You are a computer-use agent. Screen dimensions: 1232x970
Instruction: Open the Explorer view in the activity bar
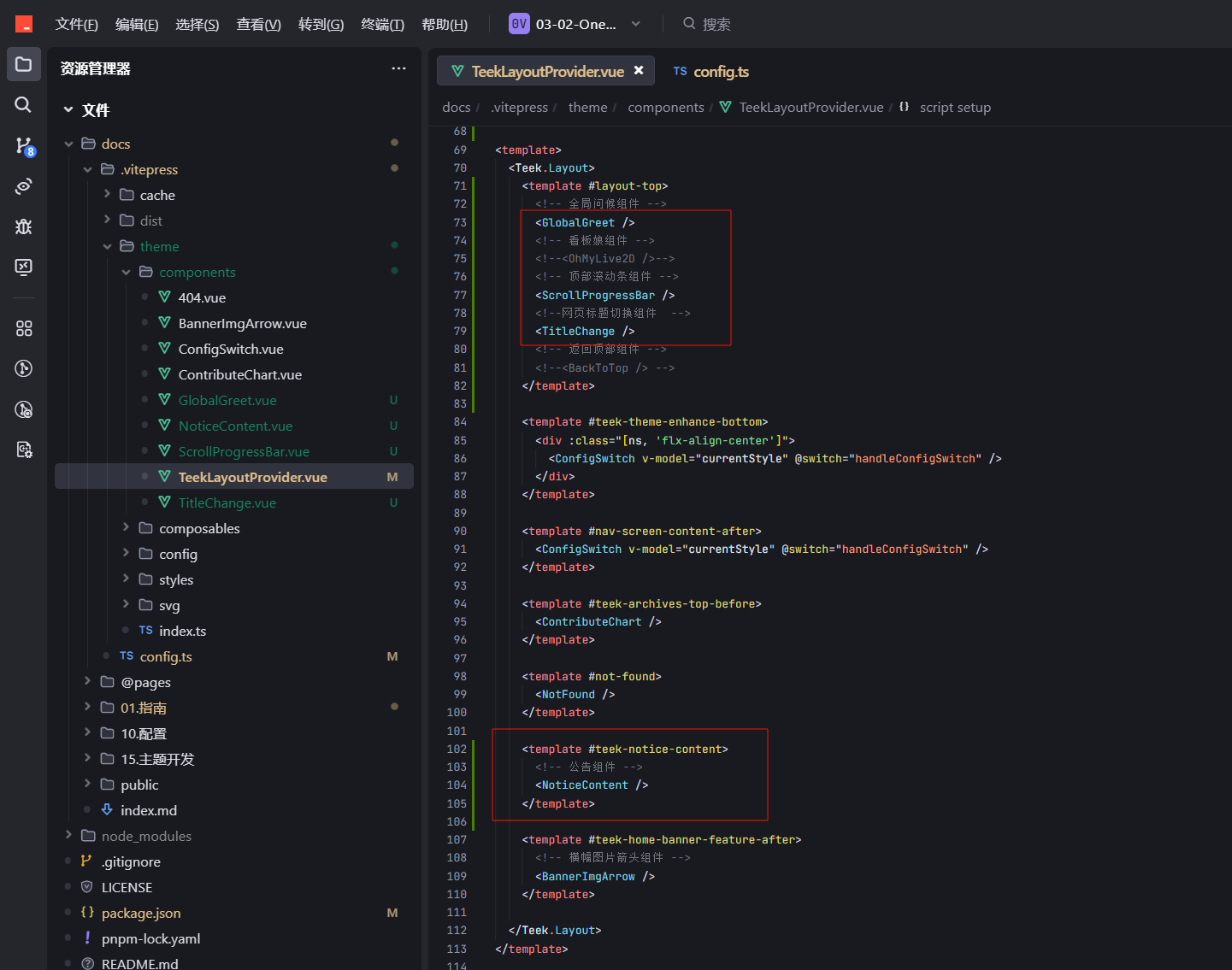tap(24, 64)
